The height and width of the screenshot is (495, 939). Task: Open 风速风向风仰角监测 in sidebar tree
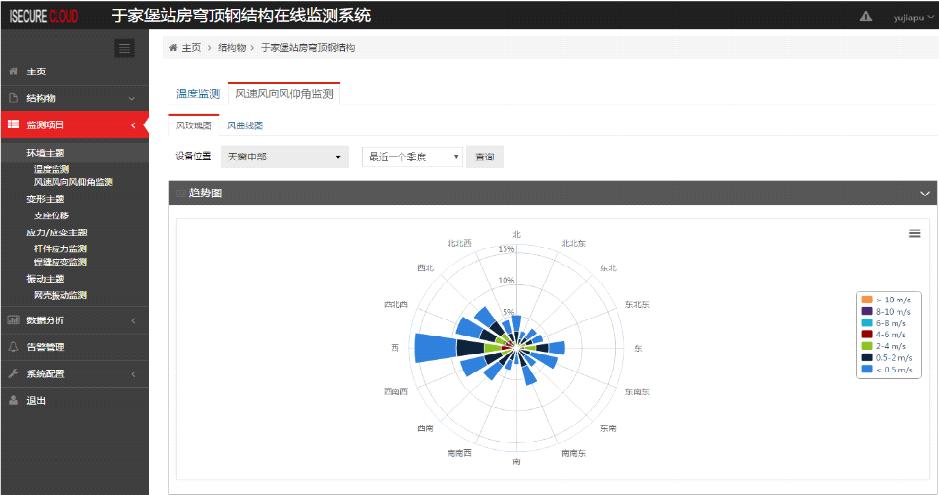[73, 182]
